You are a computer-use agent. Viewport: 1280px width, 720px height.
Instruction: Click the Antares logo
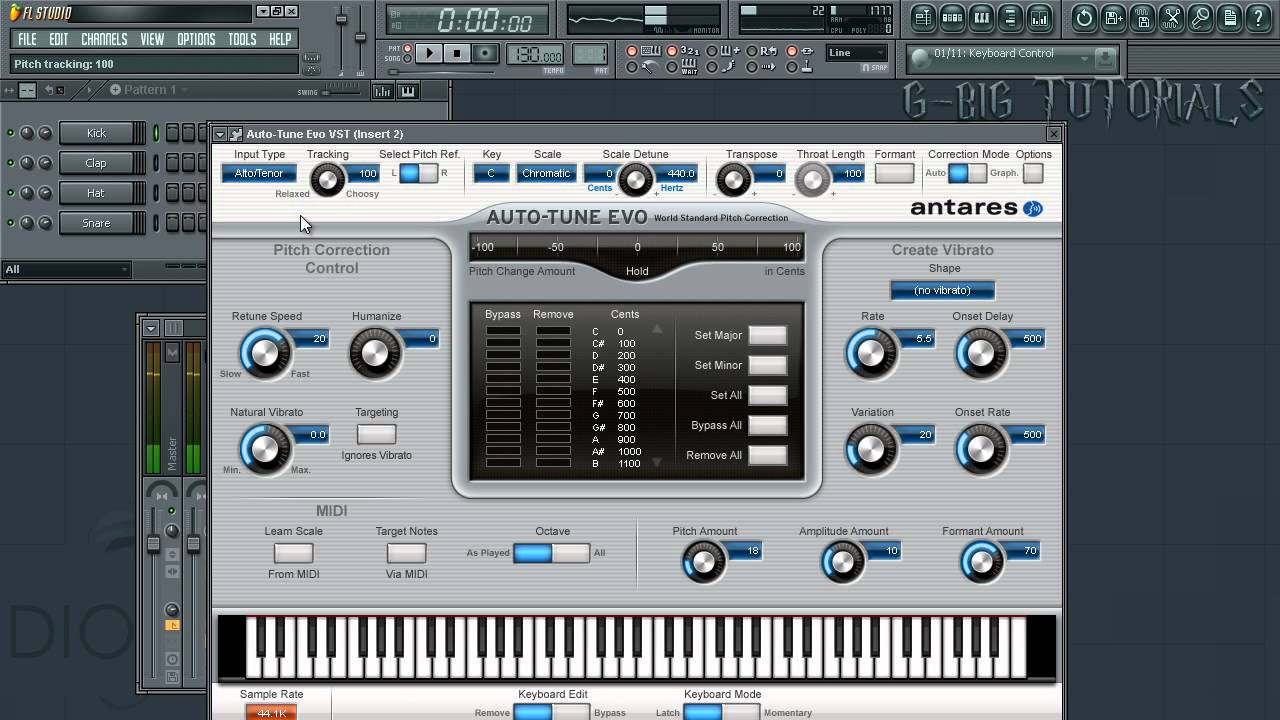pos(976,208)
